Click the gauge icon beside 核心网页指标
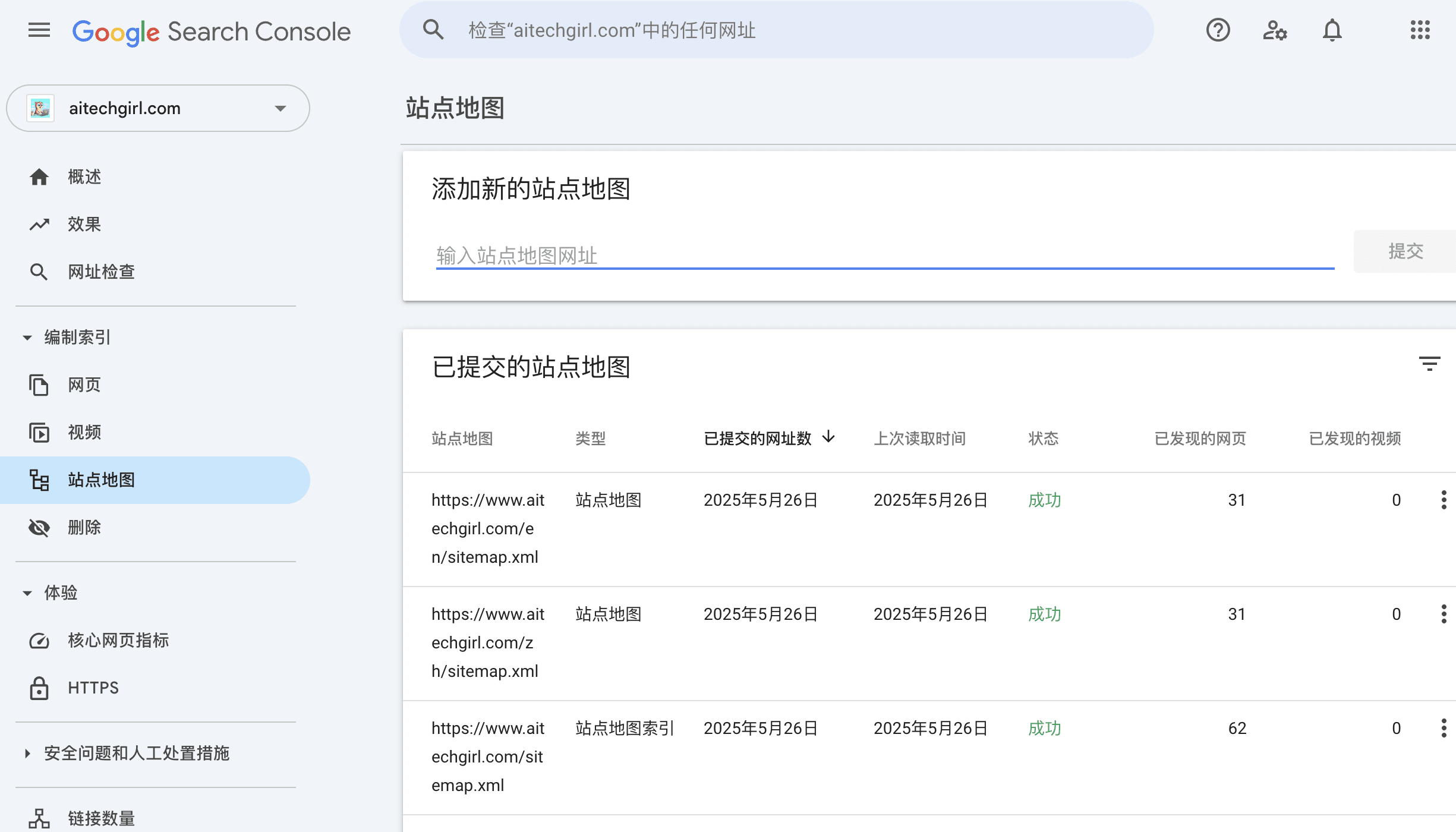 [39, 641]
